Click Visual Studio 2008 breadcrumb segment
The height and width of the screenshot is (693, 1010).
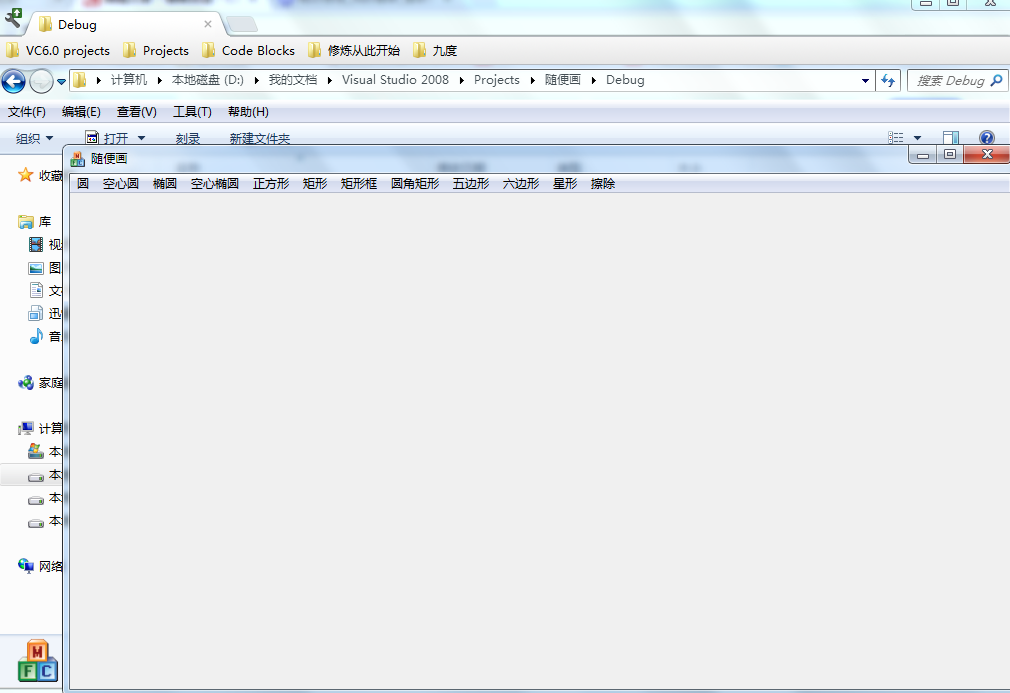395,80
